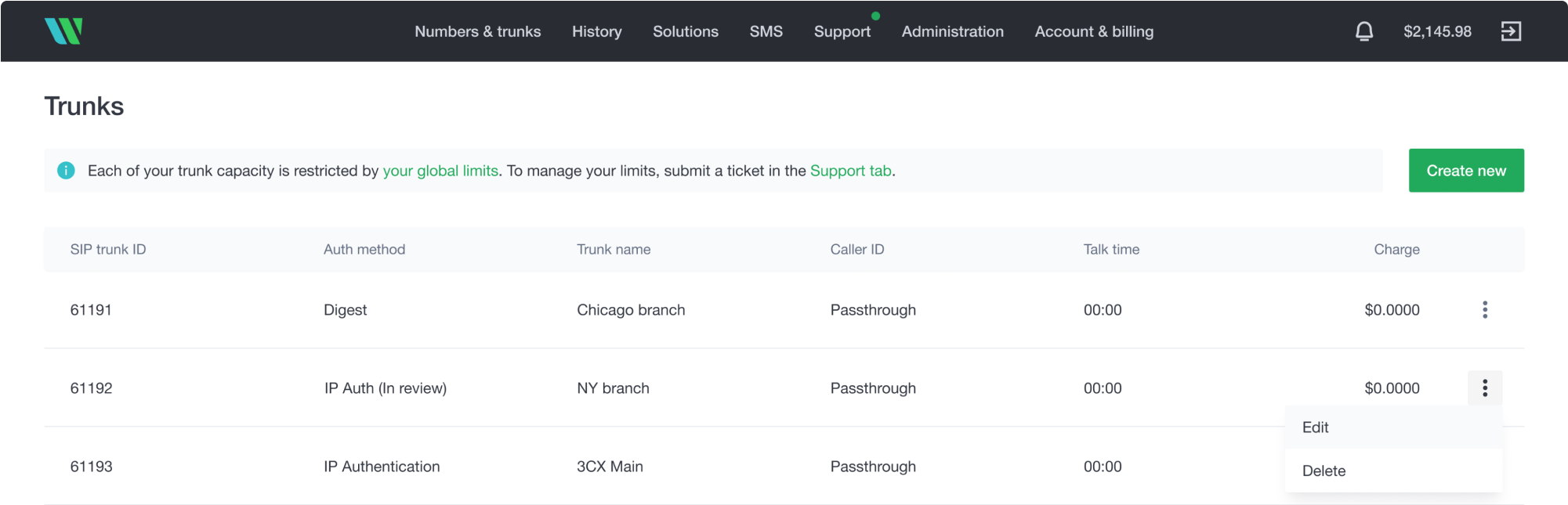The width and height of the screenshot is (1568, 505).
Task: Follow 'Support tab' link in banner
Action: click(x=851, y=171)
